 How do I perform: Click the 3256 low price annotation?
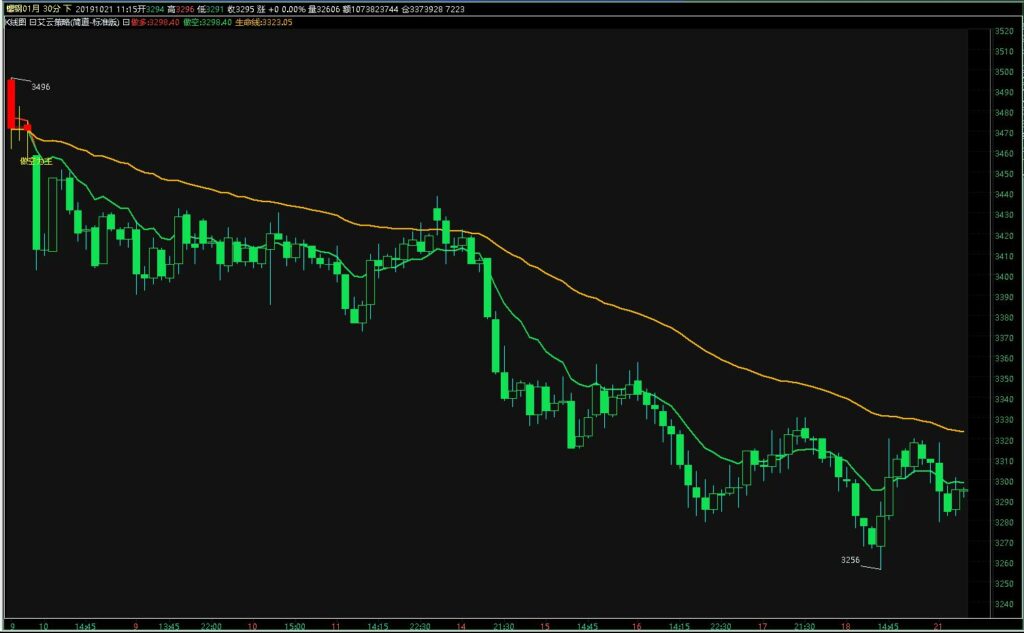pyautogui.click(x=851, y=560)
